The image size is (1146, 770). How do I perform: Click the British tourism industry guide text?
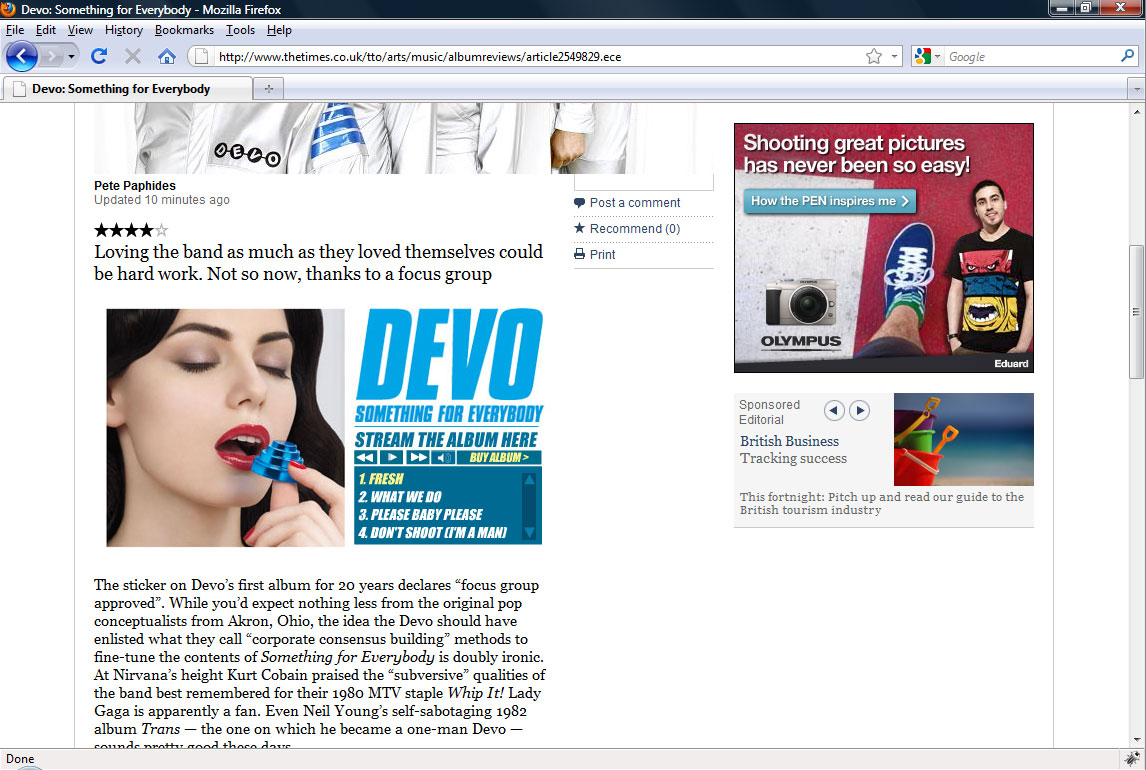click(x=881, y=503)
